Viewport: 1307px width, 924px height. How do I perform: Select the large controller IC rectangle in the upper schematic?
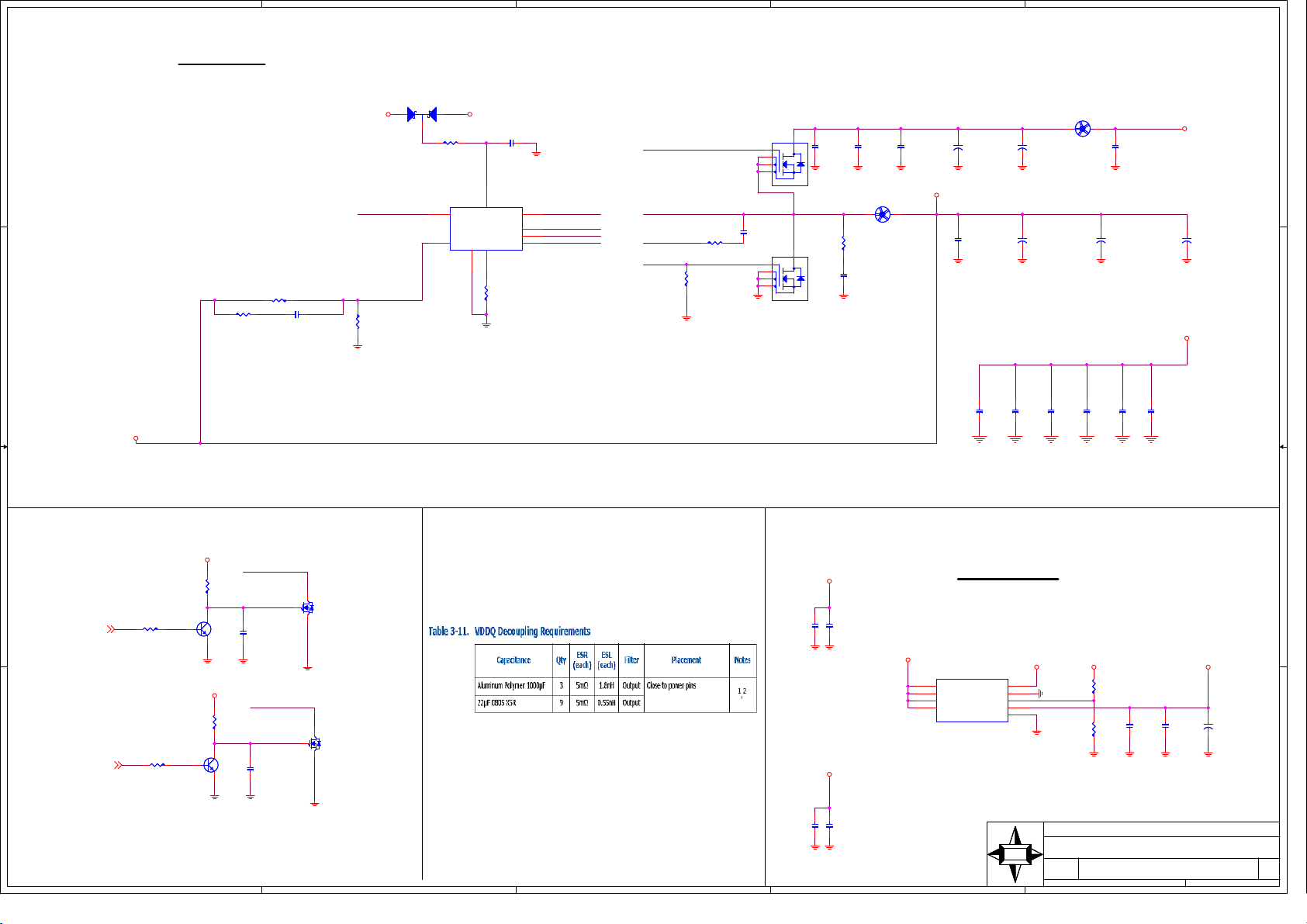point(486,229)
